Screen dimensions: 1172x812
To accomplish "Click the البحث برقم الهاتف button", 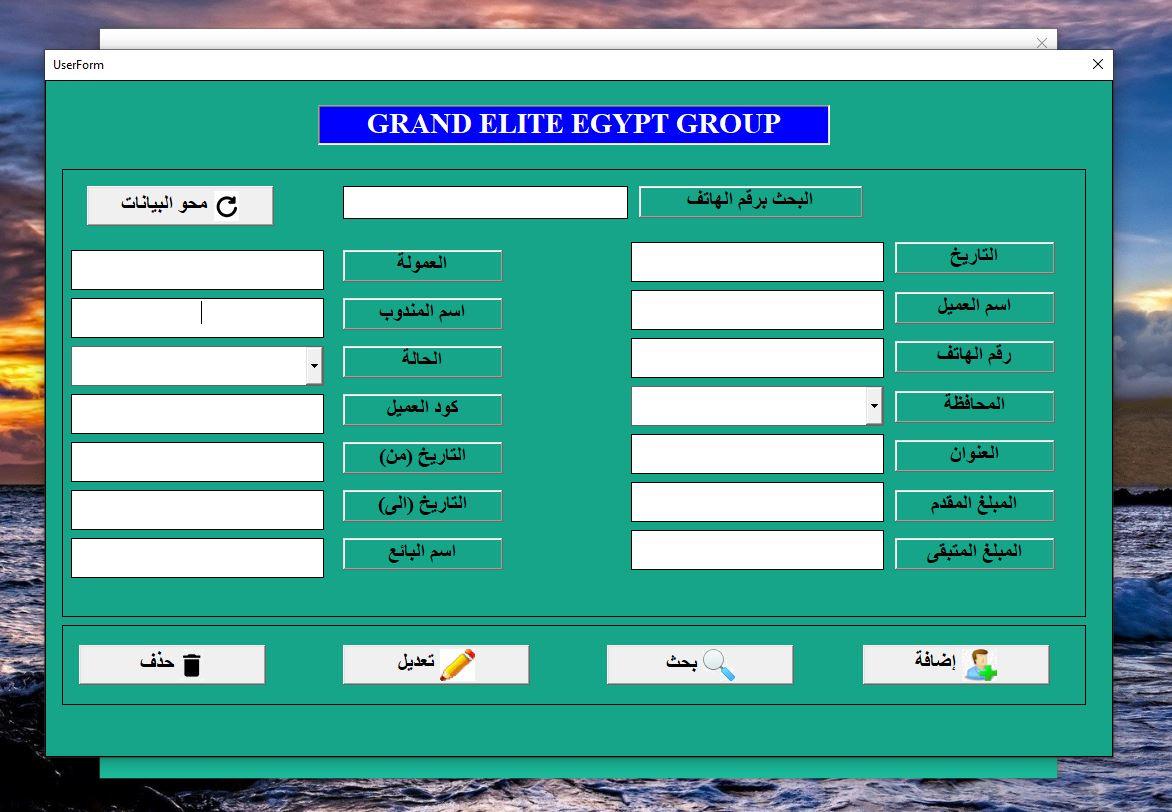I will 750,202.
